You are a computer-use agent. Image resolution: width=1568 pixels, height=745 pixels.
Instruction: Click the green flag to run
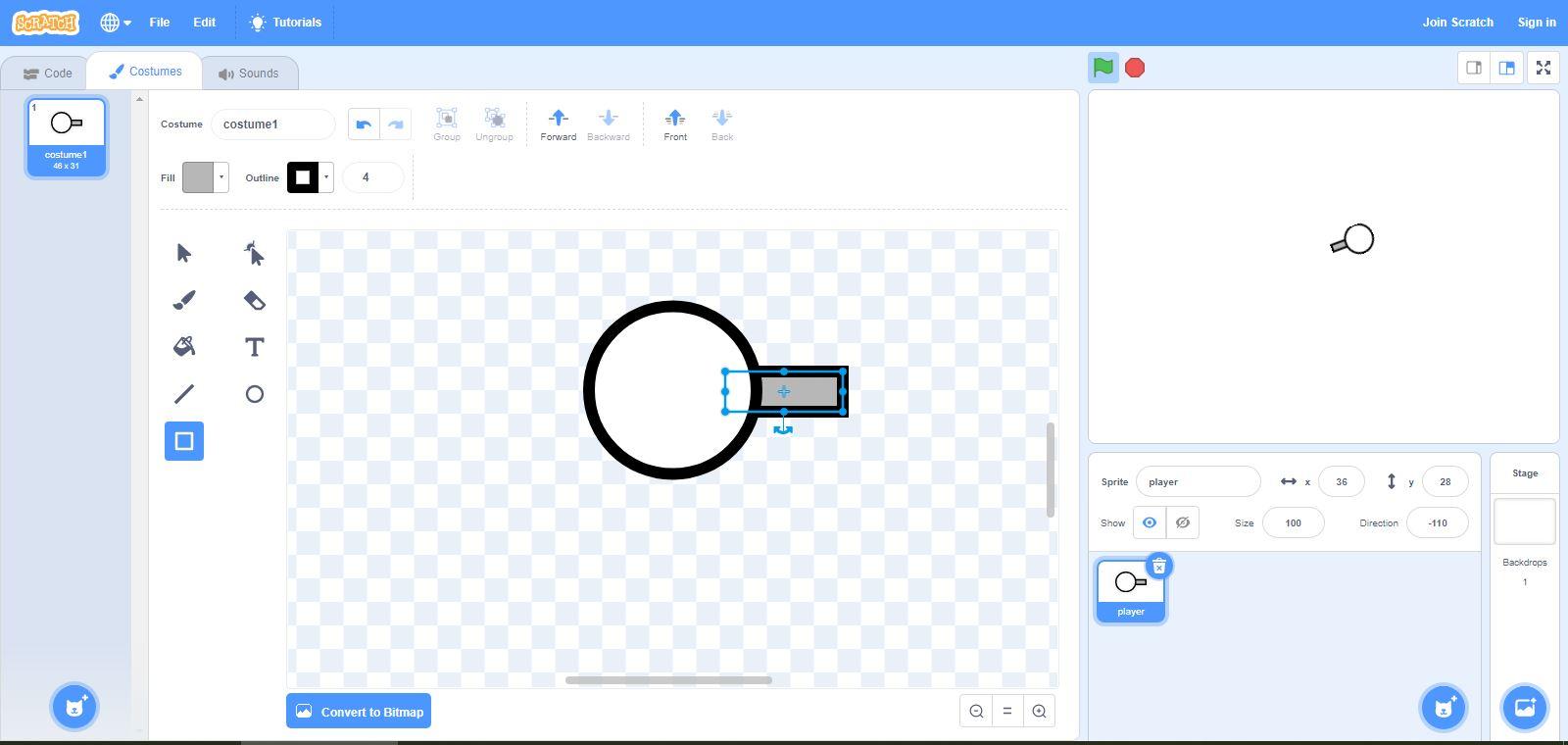(x=1103, y=68)
